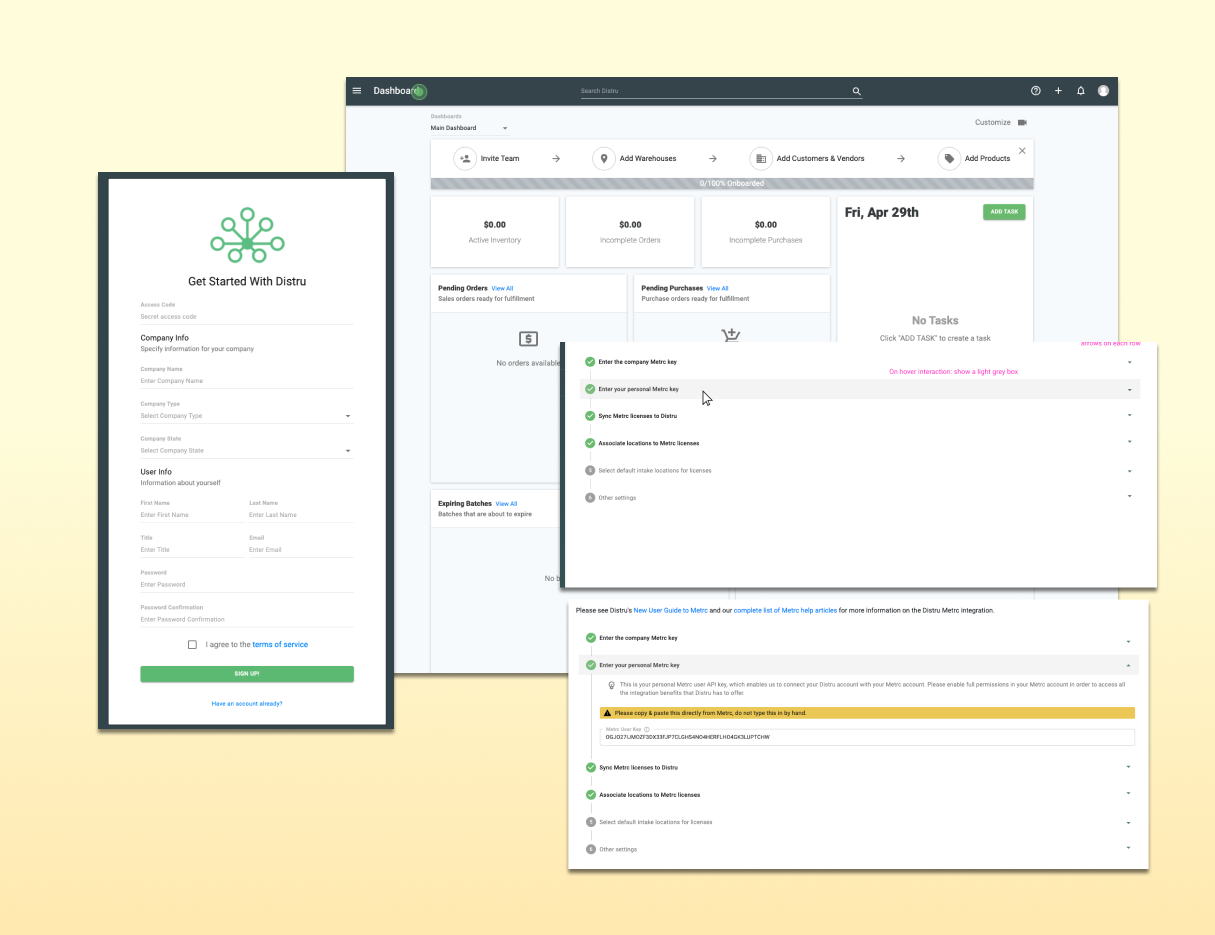Check the terms of service agreement checkbox

click(192, 645)
